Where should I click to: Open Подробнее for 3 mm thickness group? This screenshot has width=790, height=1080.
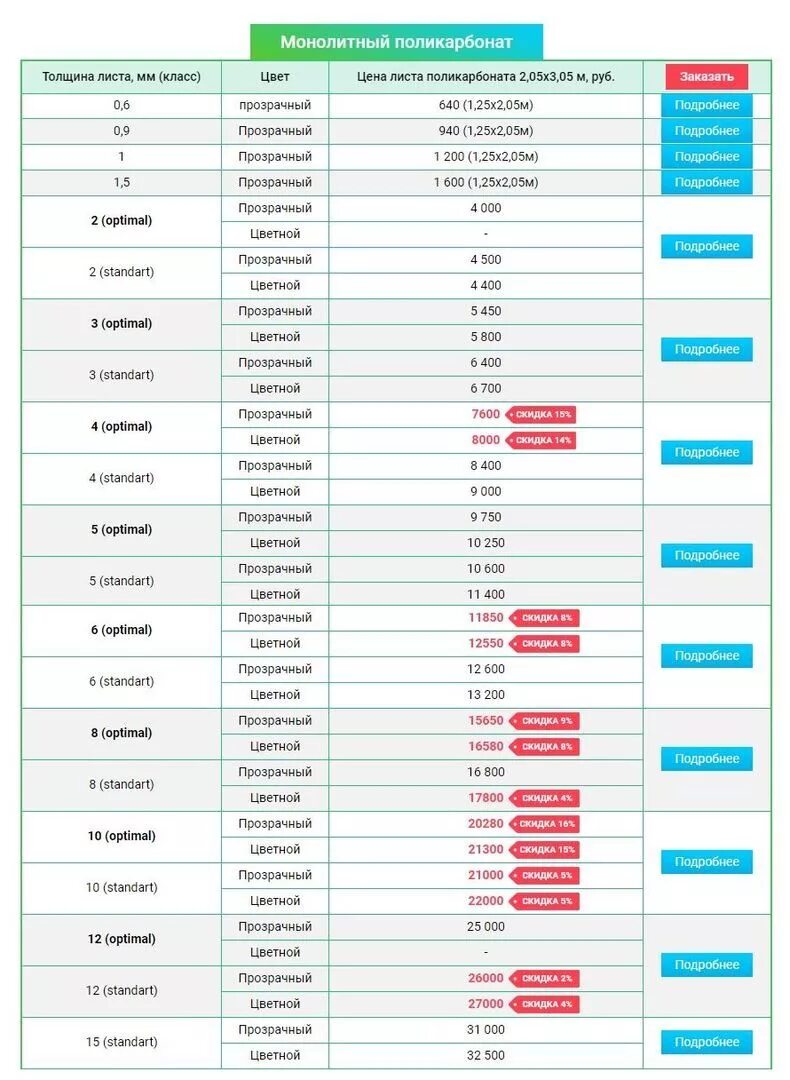click(x=706, y=349)
